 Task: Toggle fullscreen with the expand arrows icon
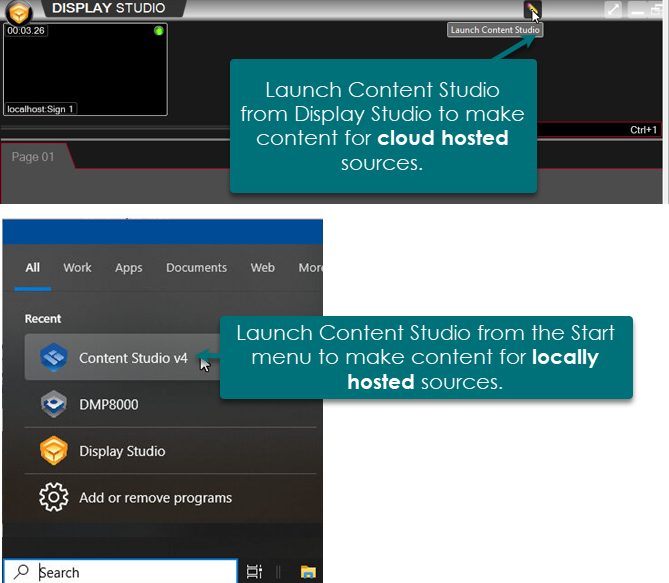click(x=613, y=10)
